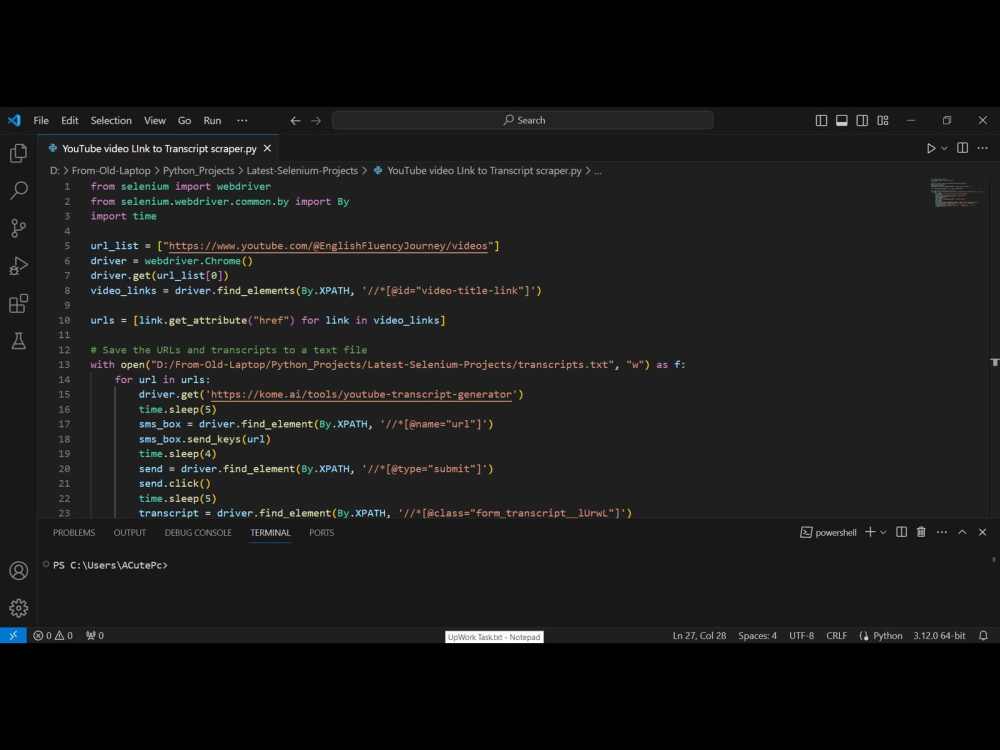Open the Selection menu

[111, 120]
